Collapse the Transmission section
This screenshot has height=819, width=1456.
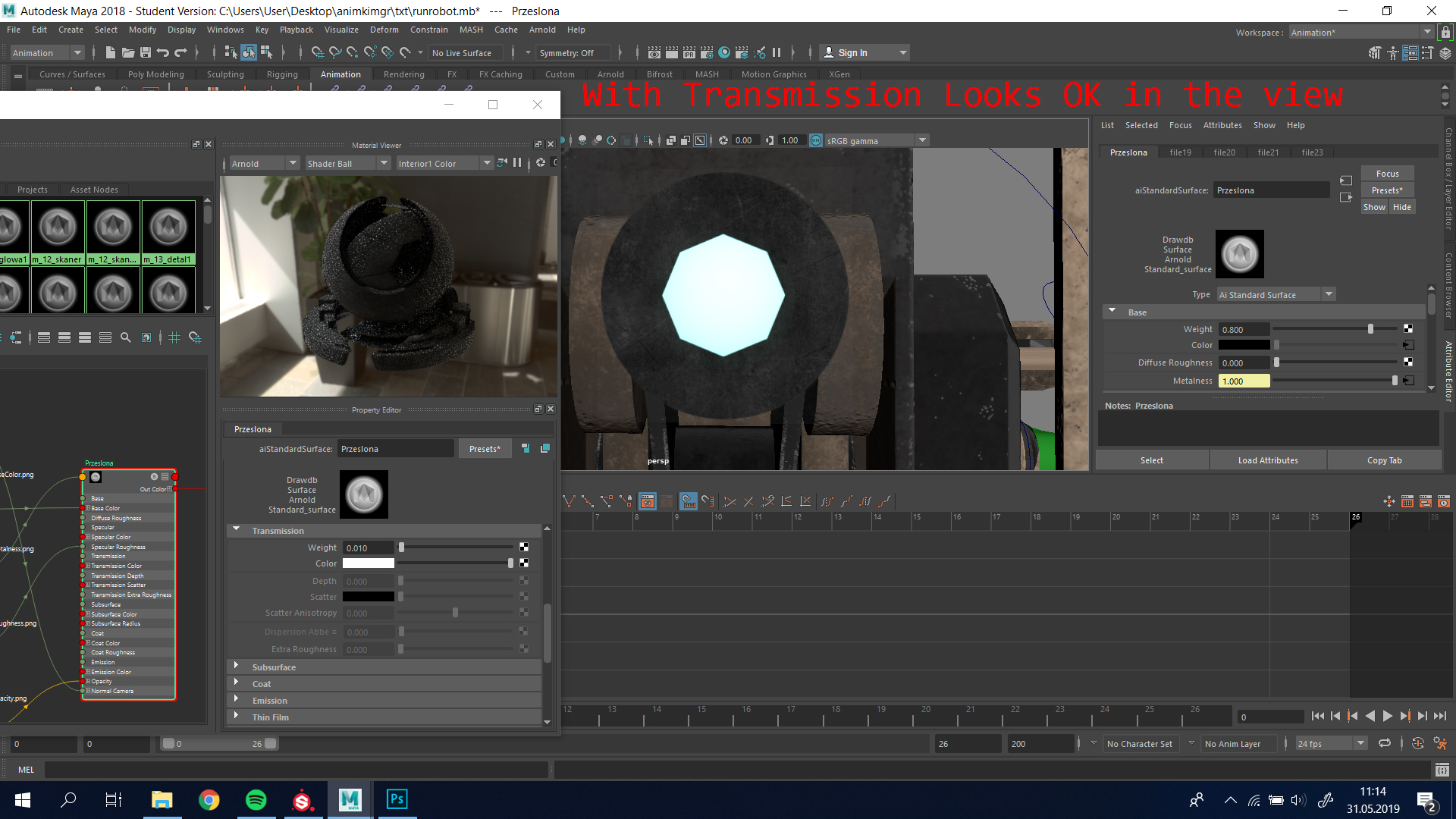pyautogui.click(x=237, y=530)
